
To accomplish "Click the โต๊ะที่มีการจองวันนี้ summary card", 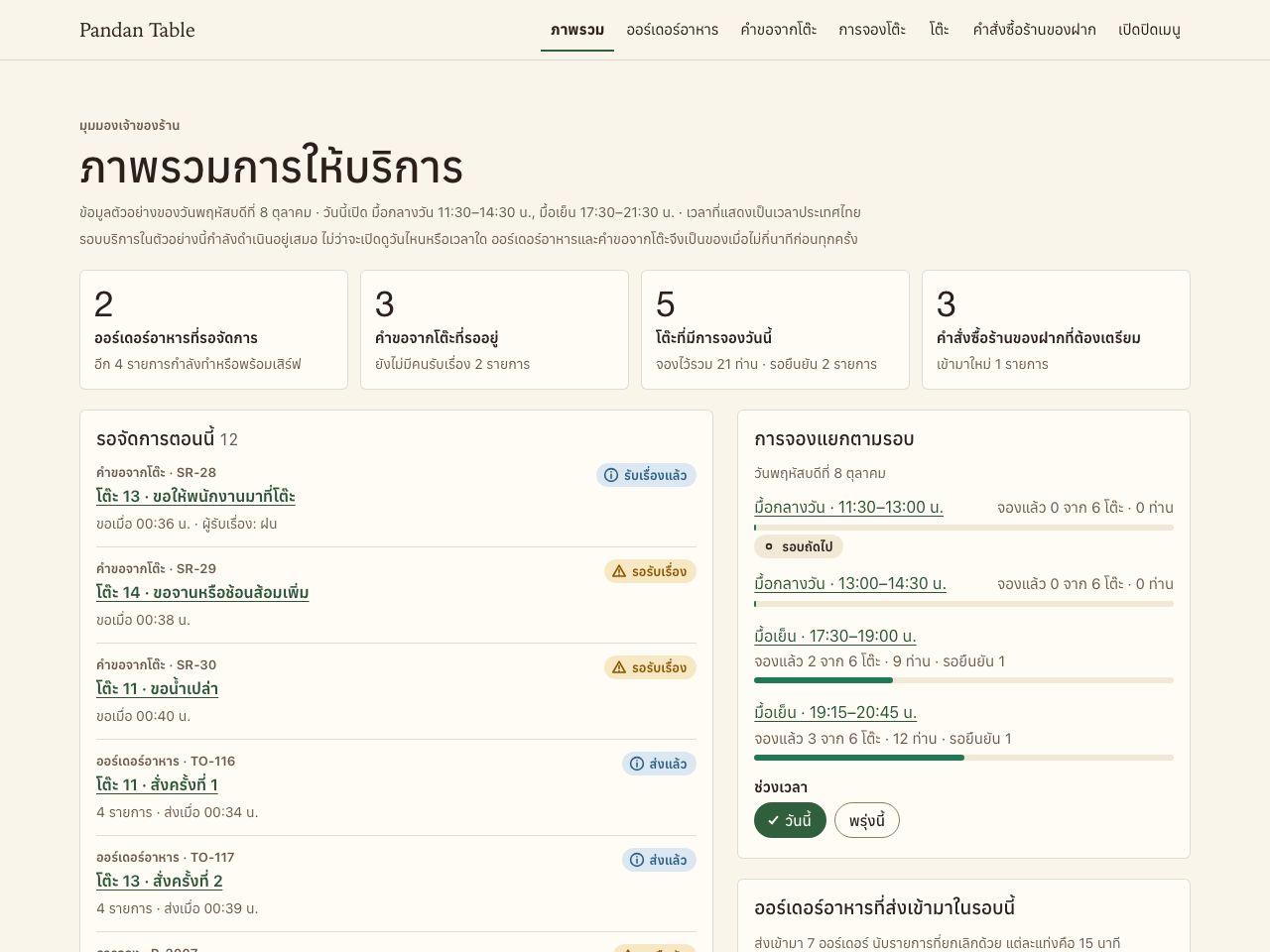I will click(x=775, y=330).
